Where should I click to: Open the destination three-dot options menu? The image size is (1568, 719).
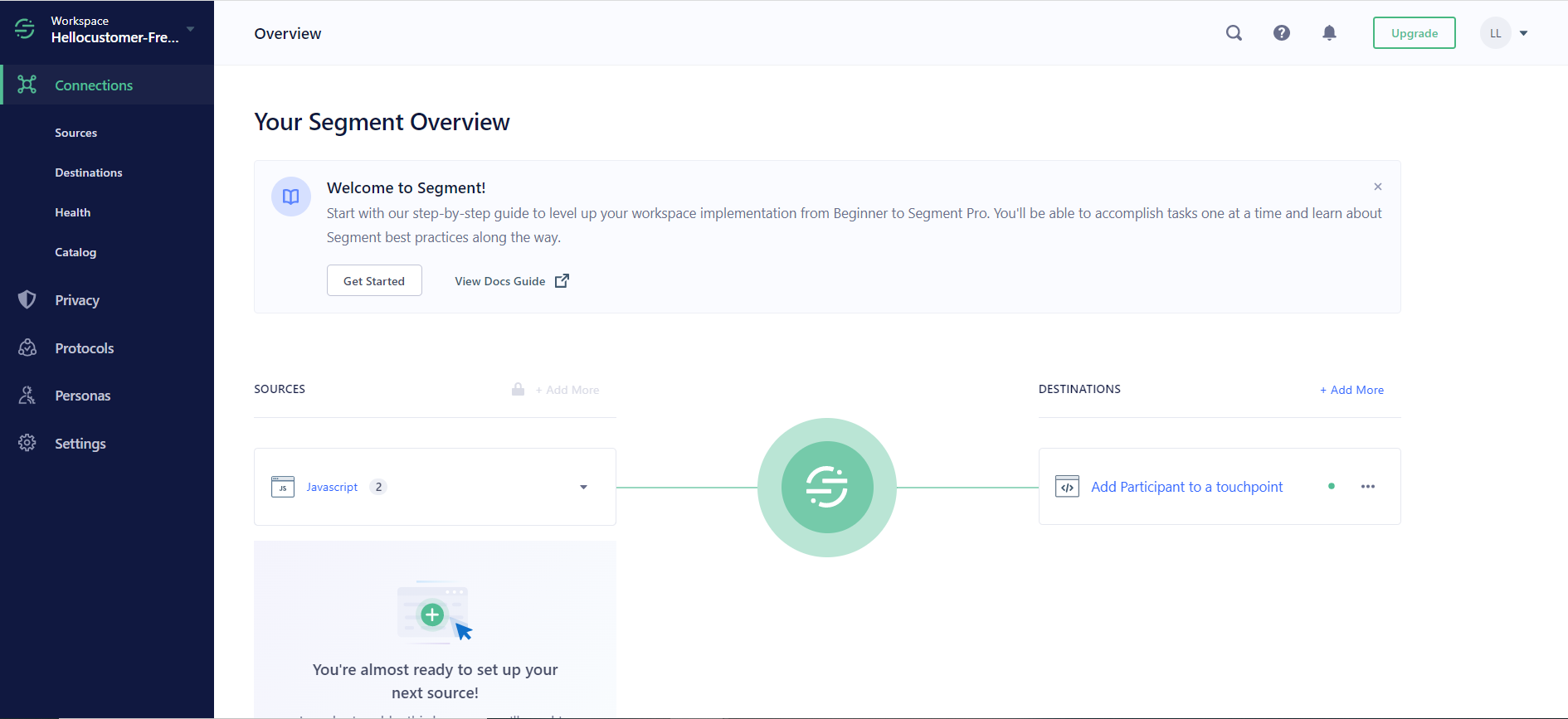[x=1368, y=486]
